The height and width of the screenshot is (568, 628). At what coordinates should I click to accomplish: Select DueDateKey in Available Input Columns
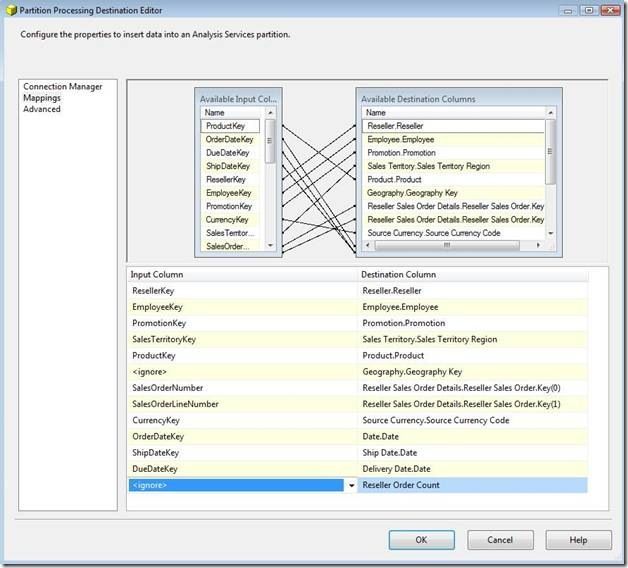pyautogui.click(x=230, y=153)
